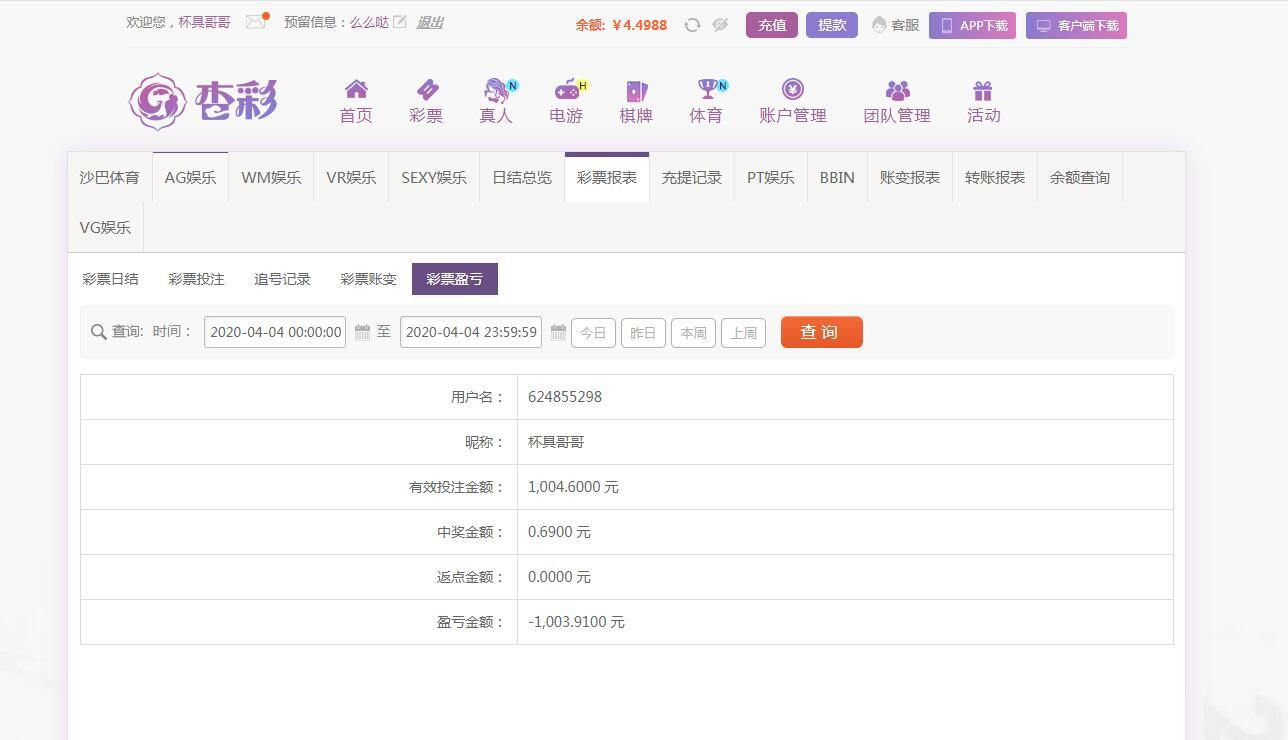Open the 团队管理 team icon
The height and width of the screenshot is (740, 1288).
pyautogui.click(x=897, y=90)
